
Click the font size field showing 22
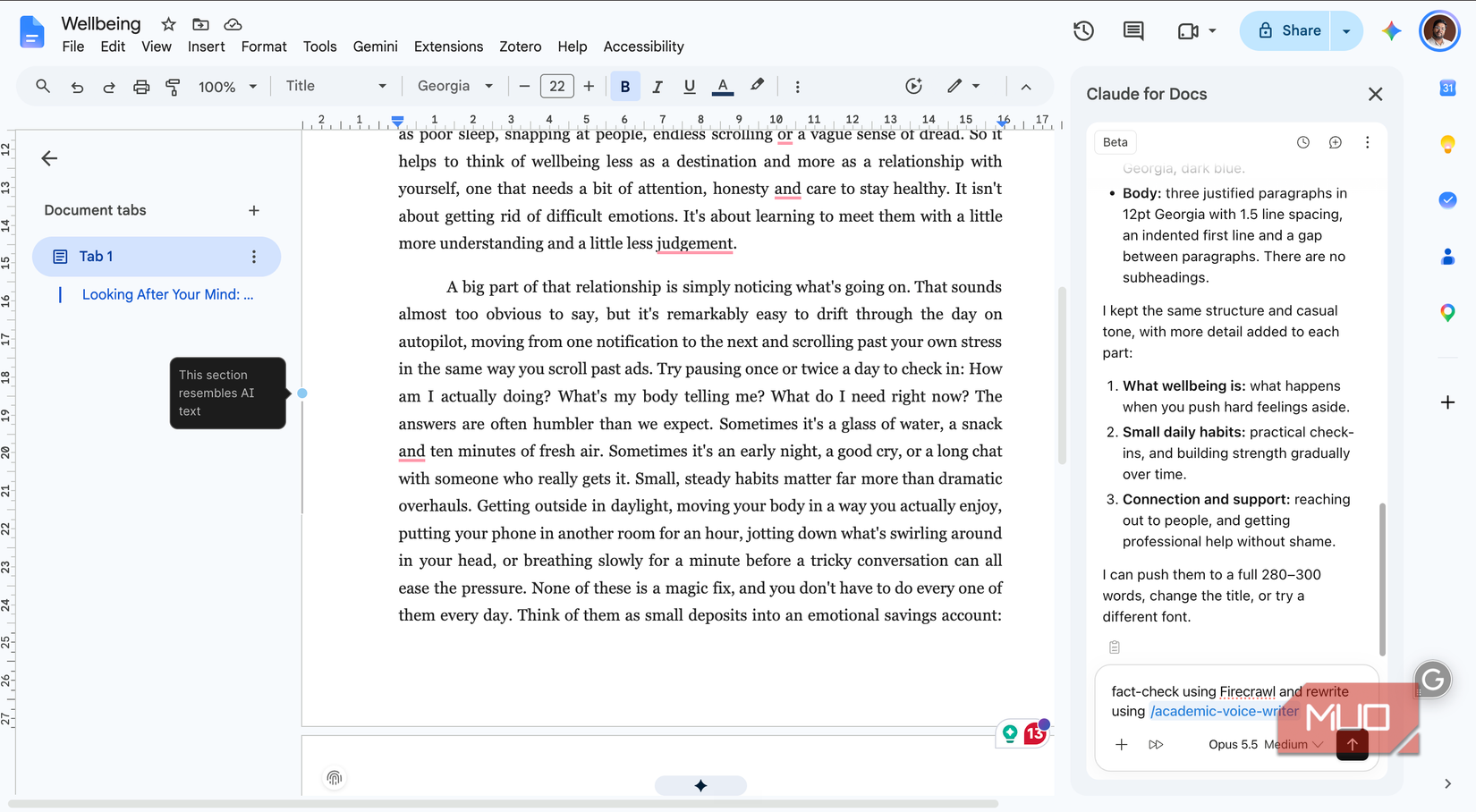(556, 86)
